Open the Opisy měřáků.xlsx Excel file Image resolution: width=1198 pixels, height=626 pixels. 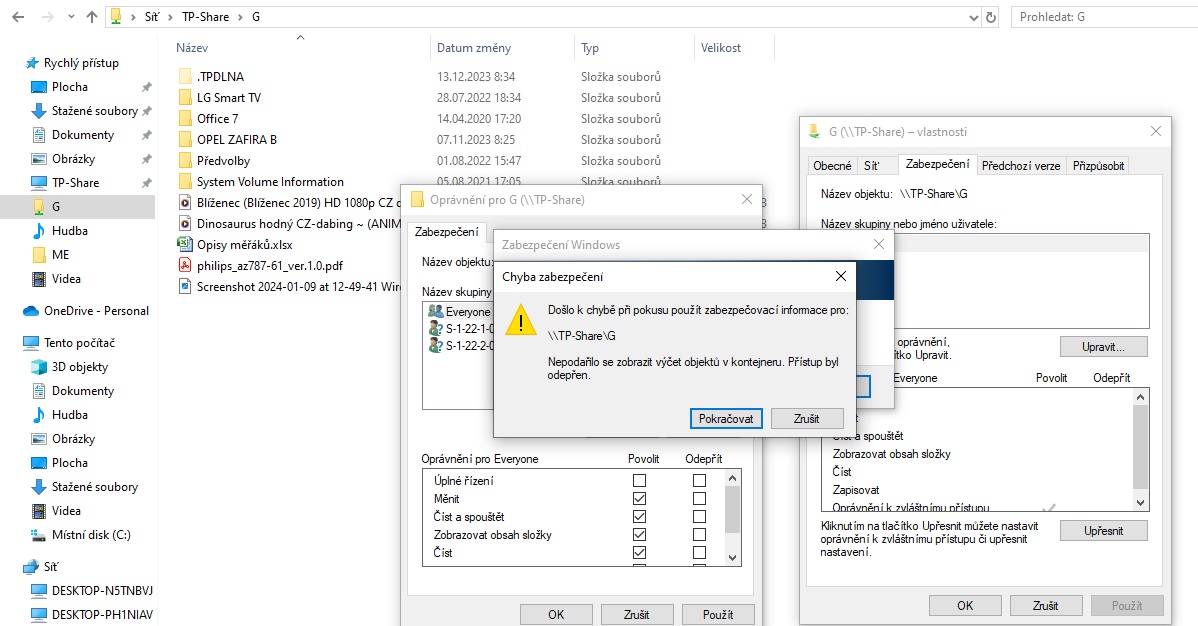tap(243, 244)
